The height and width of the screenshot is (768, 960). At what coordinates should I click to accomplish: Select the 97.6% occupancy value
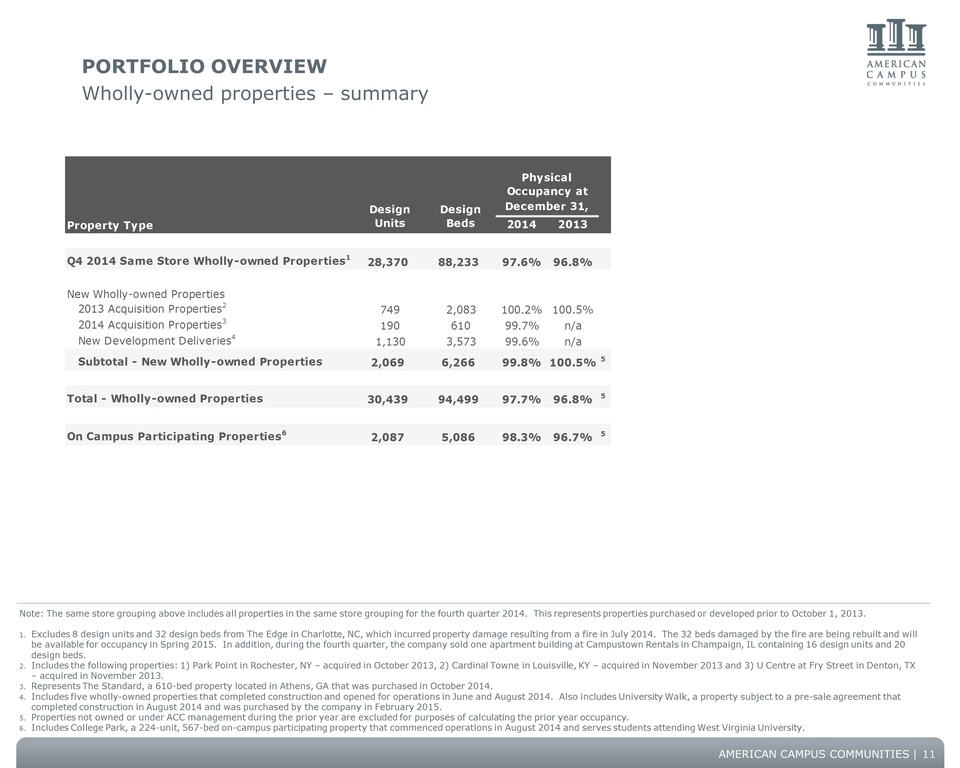(x=521, y=262)
